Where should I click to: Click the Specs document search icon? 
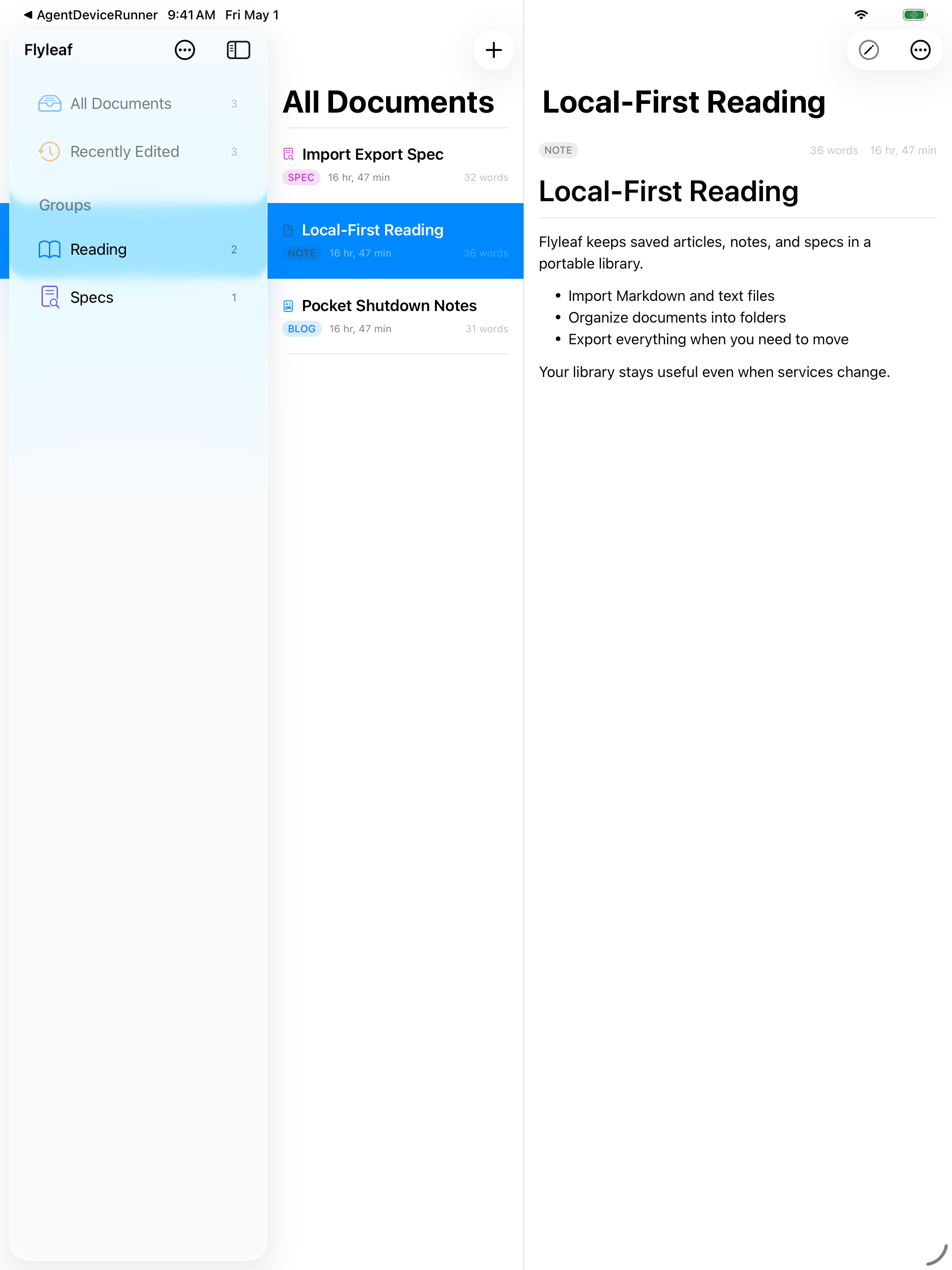point(50,297)
